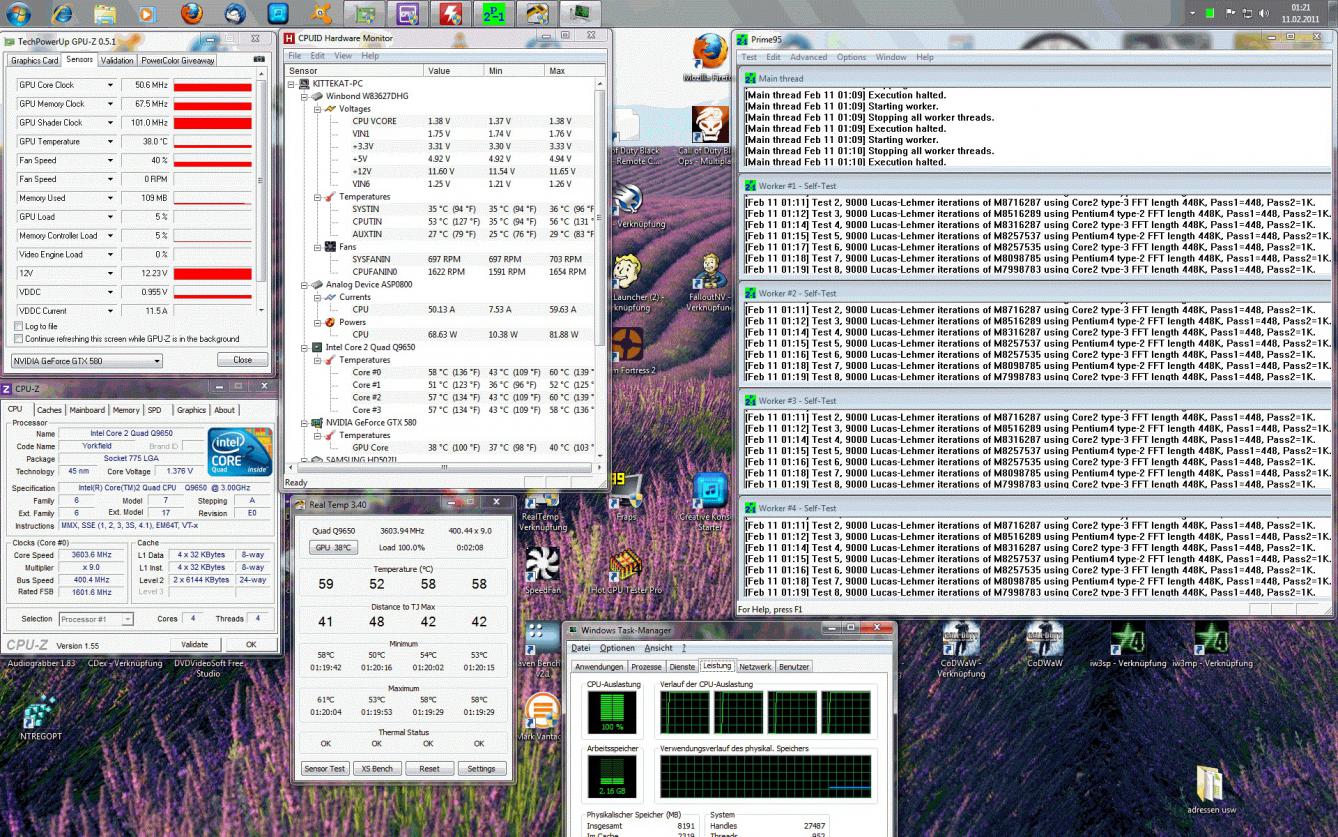Launch iw3sp desktop shortcut

pos(1128,646)
